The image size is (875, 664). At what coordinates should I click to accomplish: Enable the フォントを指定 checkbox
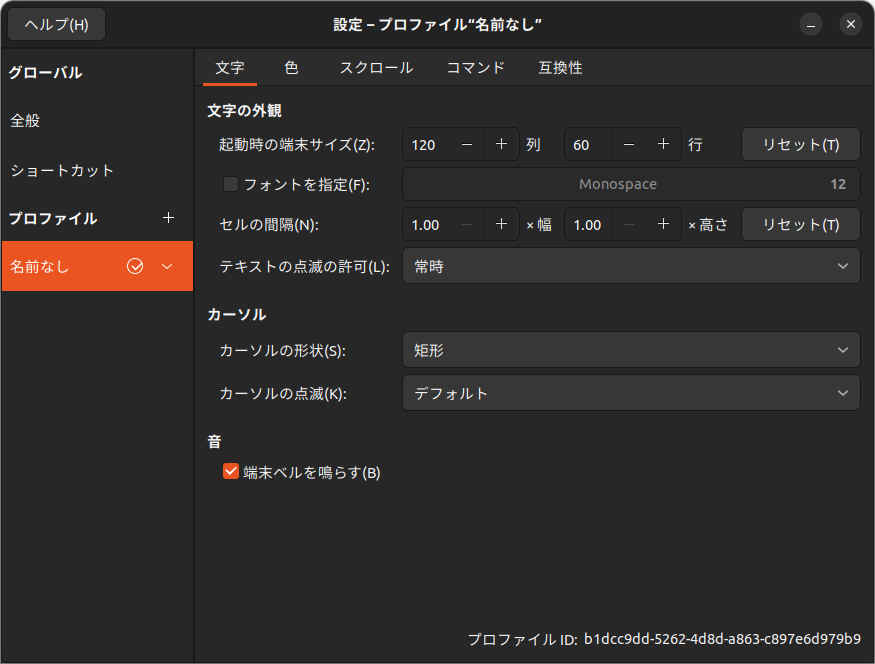[231, 184]
